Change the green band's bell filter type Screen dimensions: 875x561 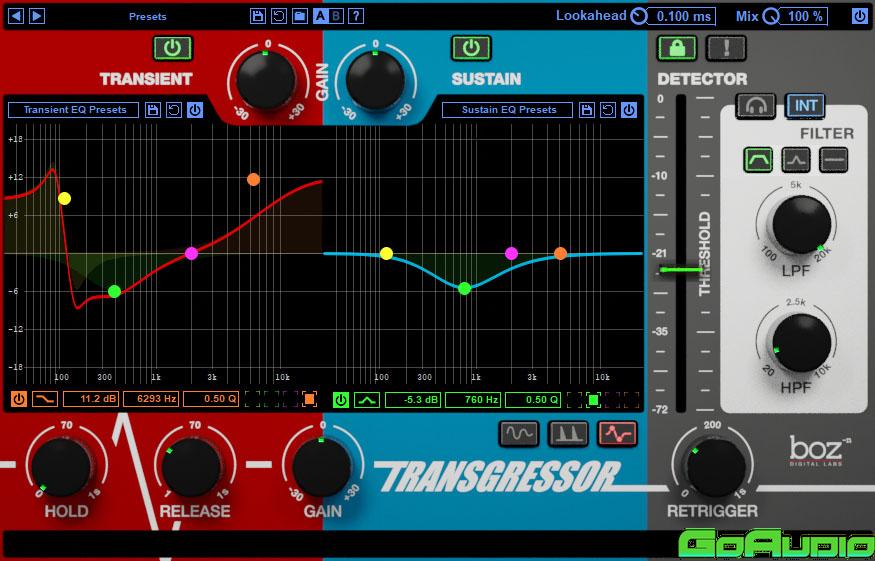point(367,400)
